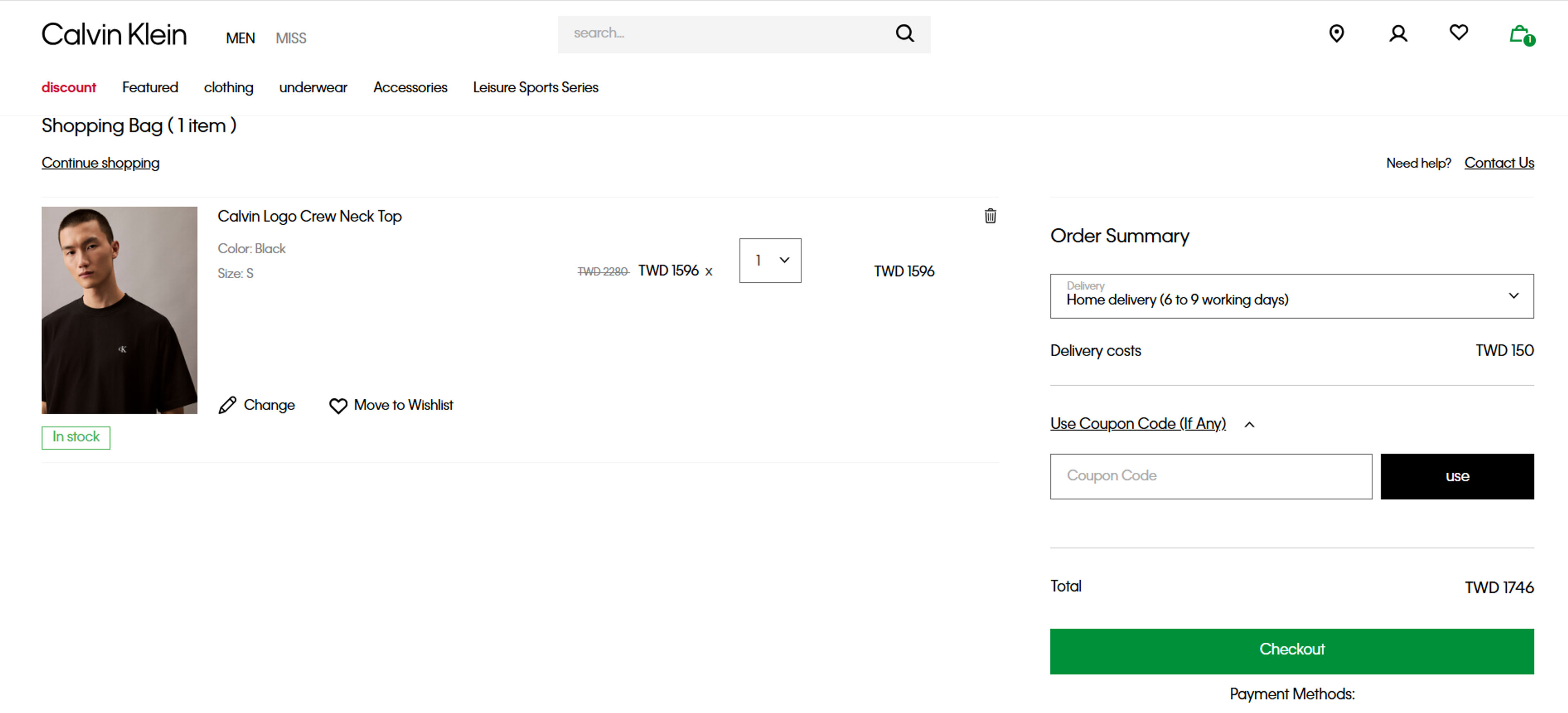Viewport: 1568px width, 713px height.
Task: Click the Calvin Logo Crew Neck Top title
Action: (309, 217)
